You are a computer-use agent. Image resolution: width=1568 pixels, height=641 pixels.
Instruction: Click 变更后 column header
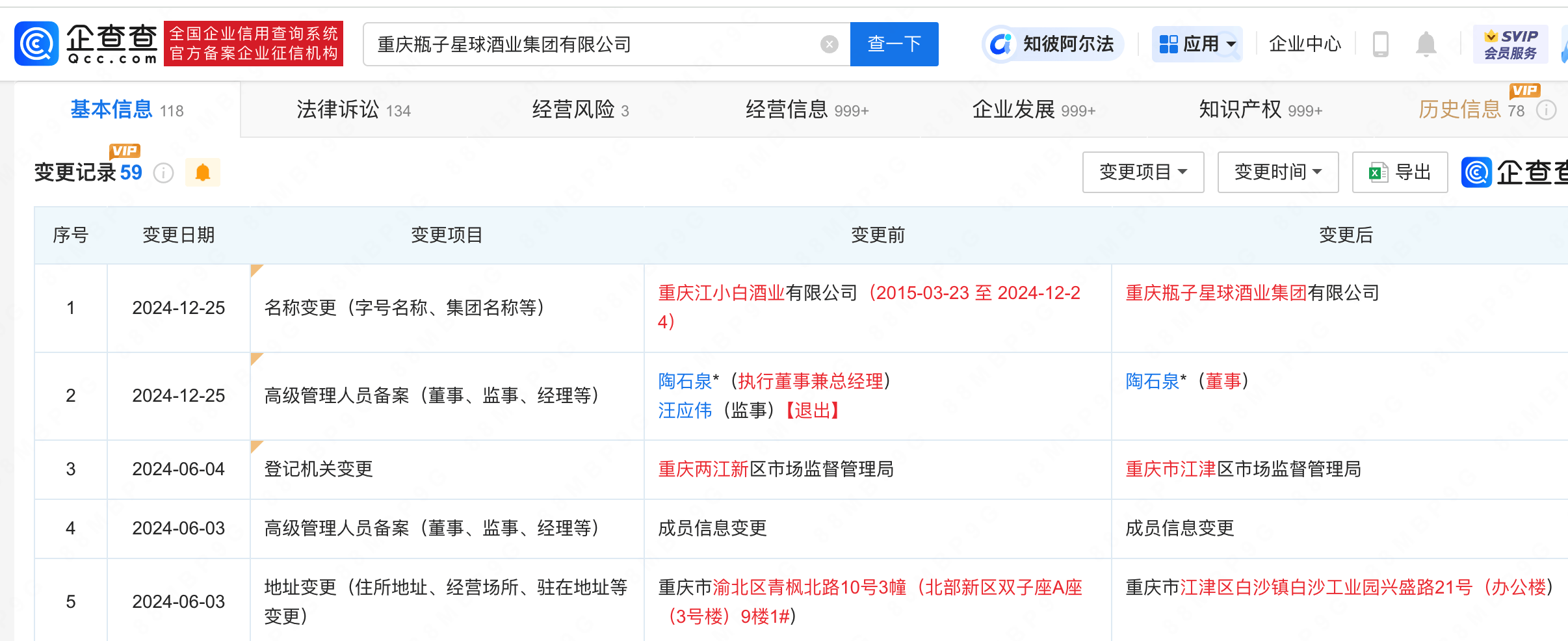pos(1346,235)
